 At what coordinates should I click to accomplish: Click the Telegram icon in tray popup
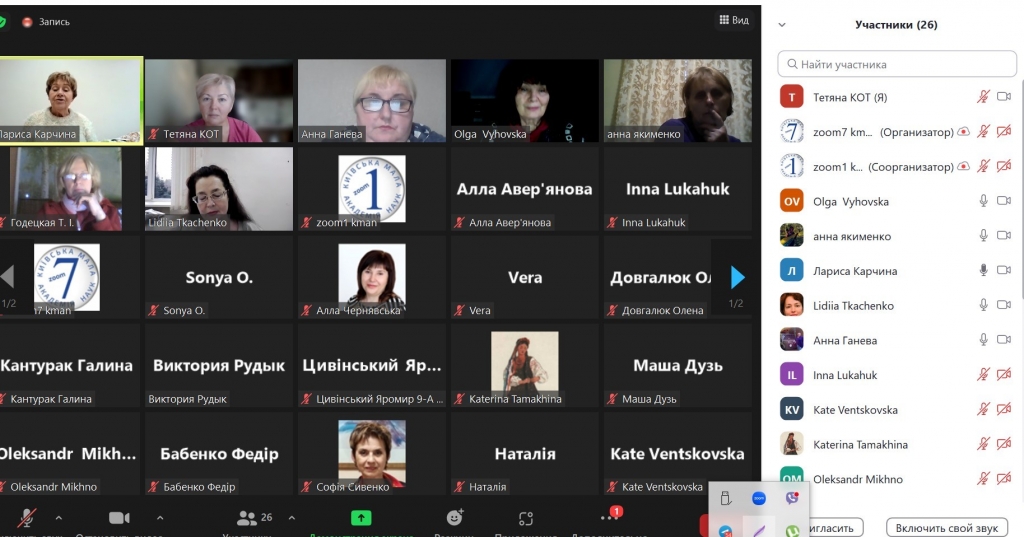point(725,531)
